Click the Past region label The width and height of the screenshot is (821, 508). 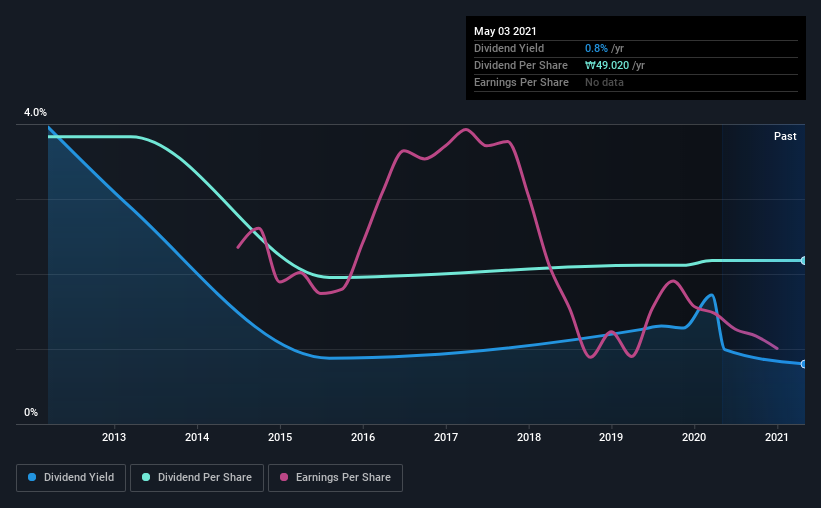[x=785, y=136]
